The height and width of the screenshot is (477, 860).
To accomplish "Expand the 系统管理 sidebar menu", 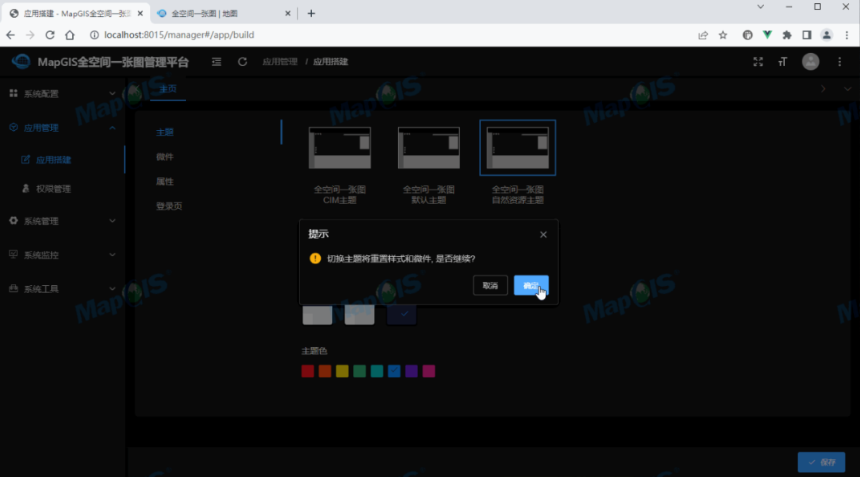I will coord(63,221).
